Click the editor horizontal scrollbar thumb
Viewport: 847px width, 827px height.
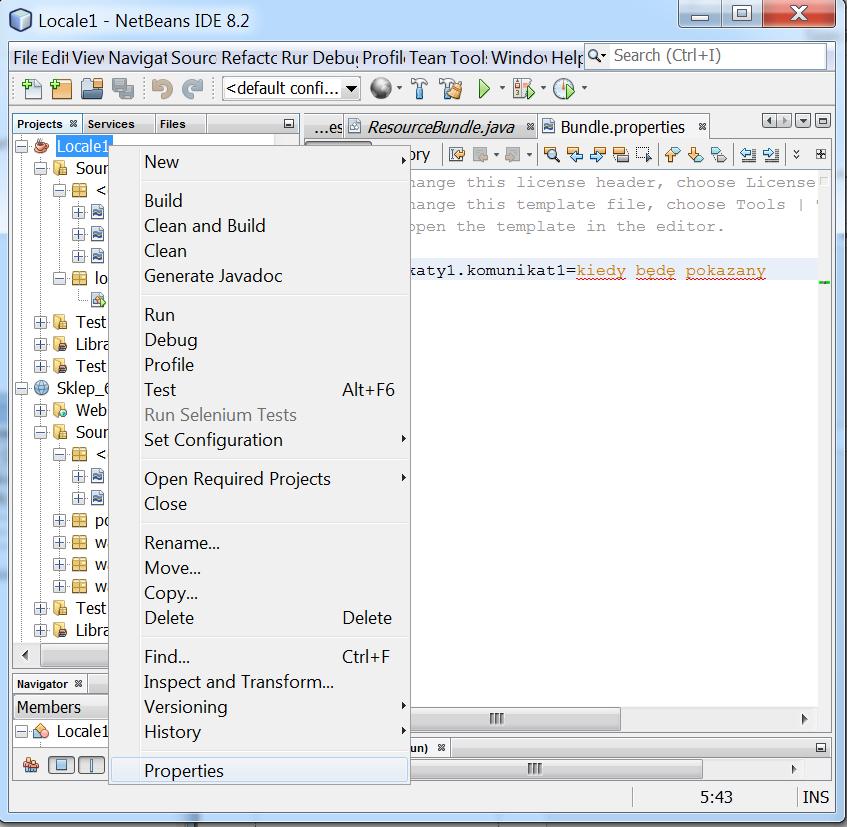point(514,718)
